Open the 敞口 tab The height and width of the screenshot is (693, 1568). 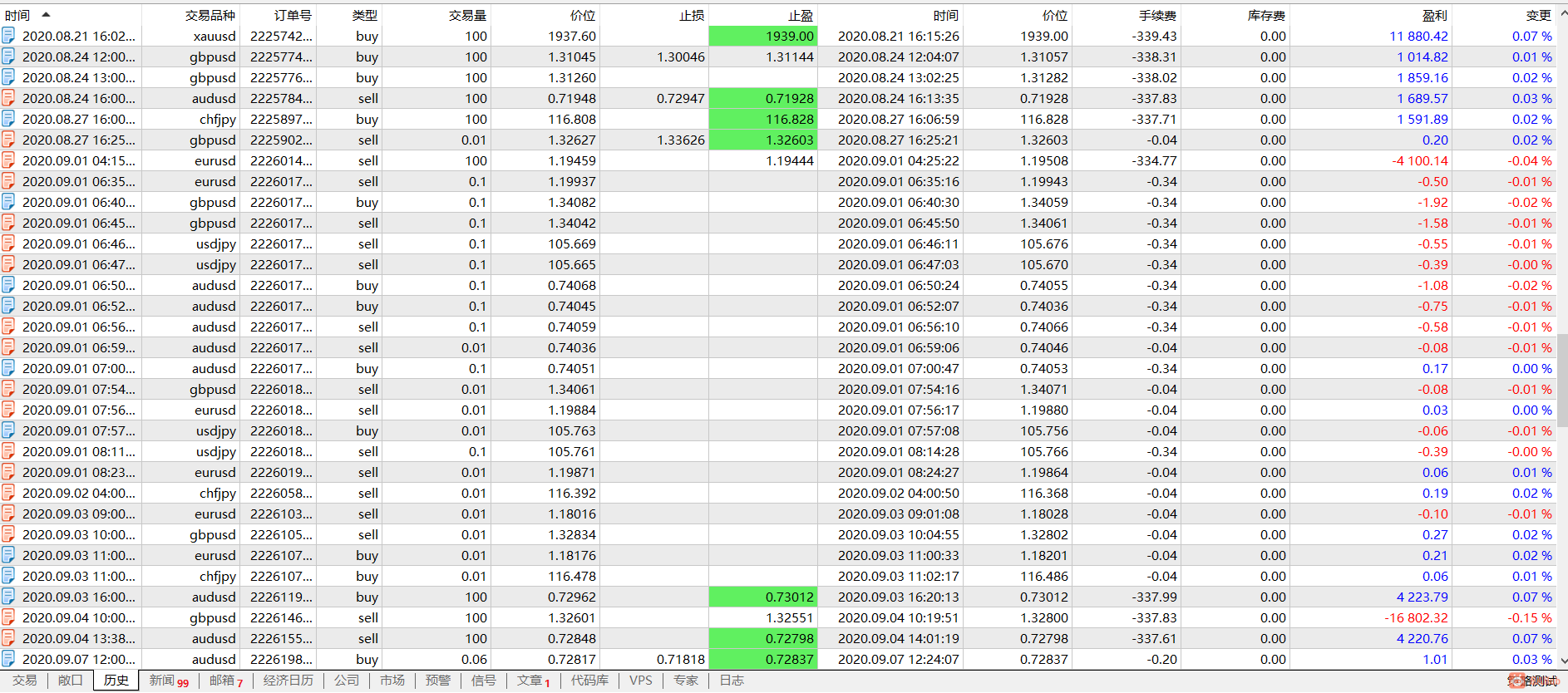coord(71,681)
